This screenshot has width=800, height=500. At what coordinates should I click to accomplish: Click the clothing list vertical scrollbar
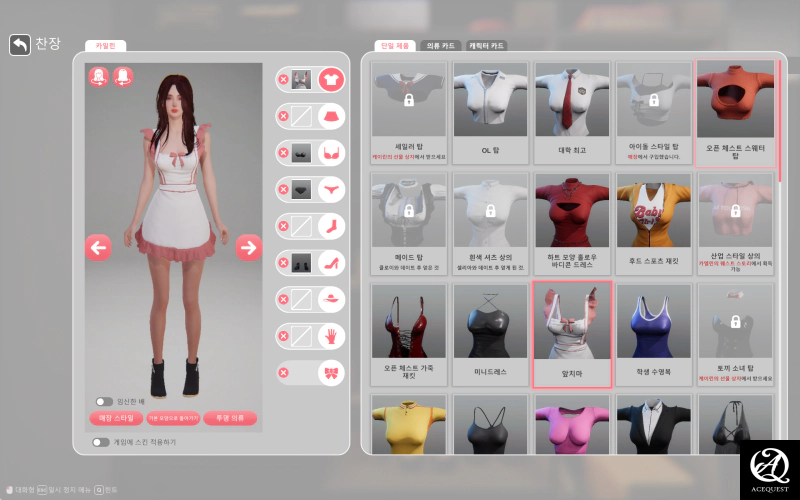[x=779, y=120]
